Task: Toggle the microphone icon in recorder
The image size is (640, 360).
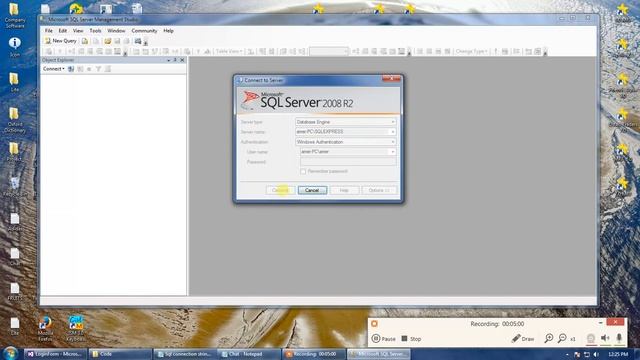Action: pyautogui.click(x=619, y=338)
